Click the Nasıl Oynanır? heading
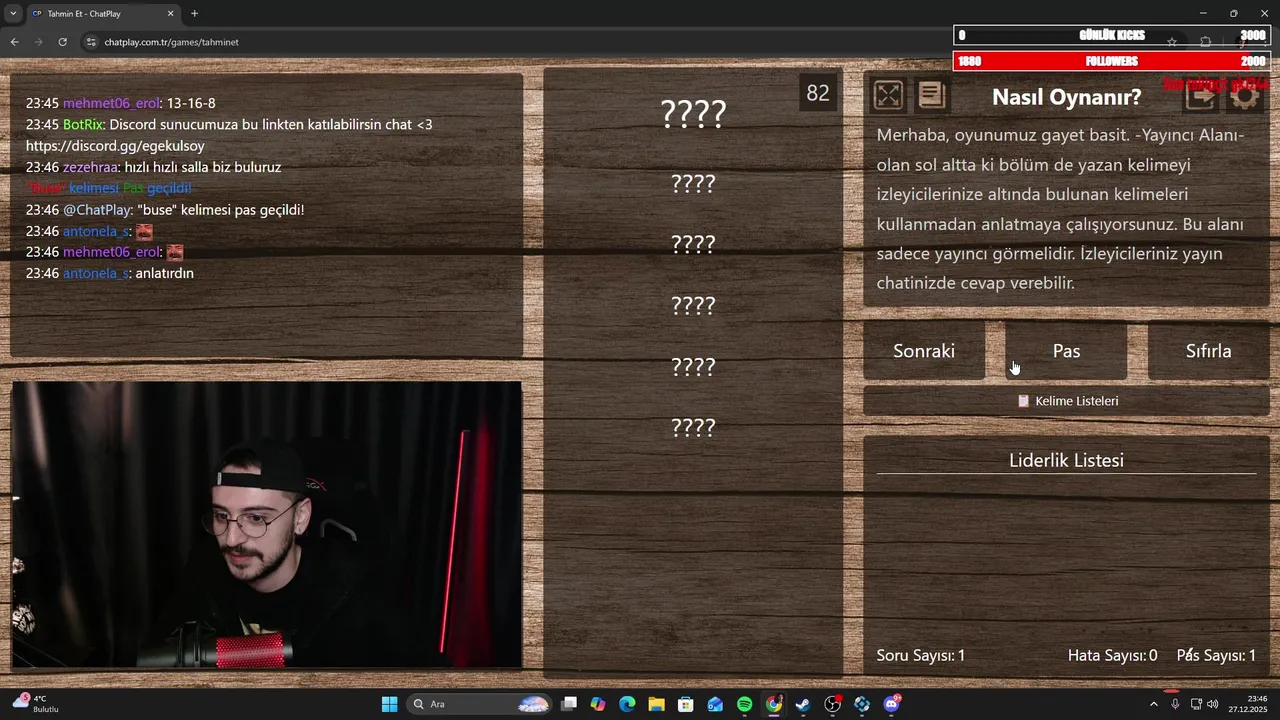Image resolution: width=1280 pixels, height=720 pixels. pos(1066,97)
